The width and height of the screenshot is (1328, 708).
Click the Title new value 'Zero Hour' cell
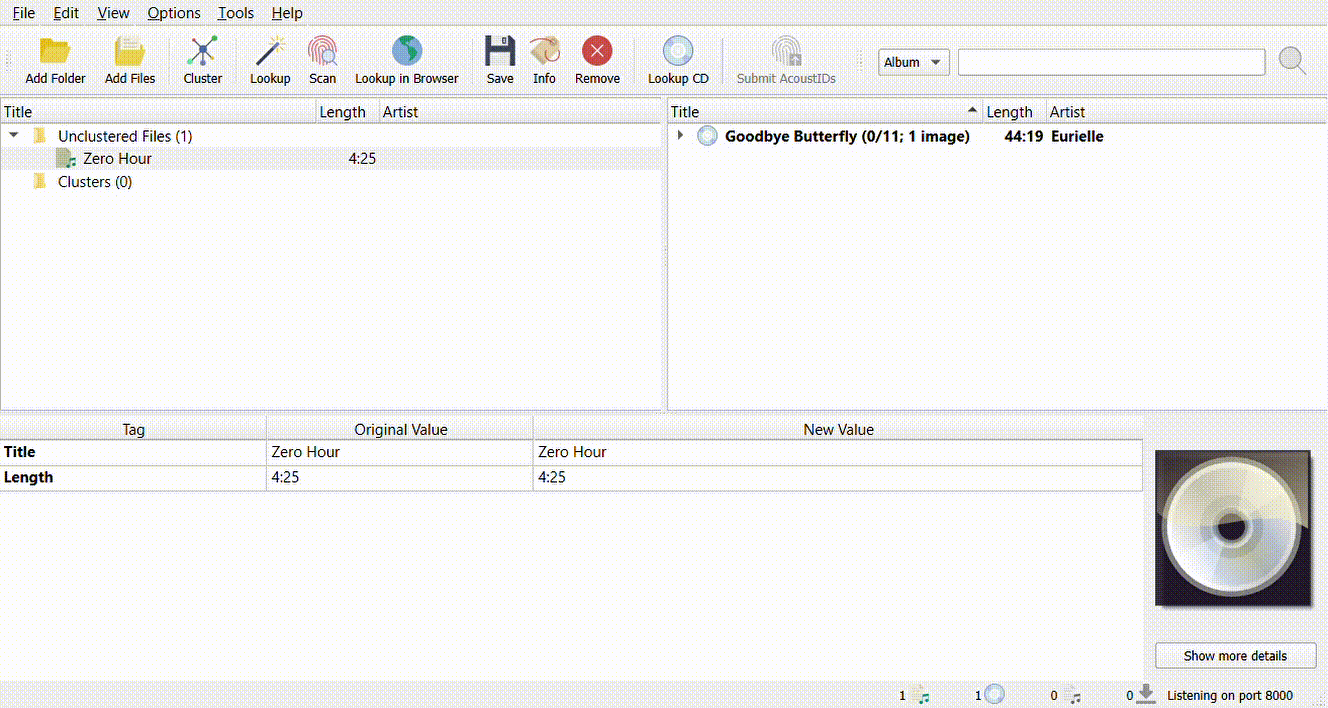point(838,452)
